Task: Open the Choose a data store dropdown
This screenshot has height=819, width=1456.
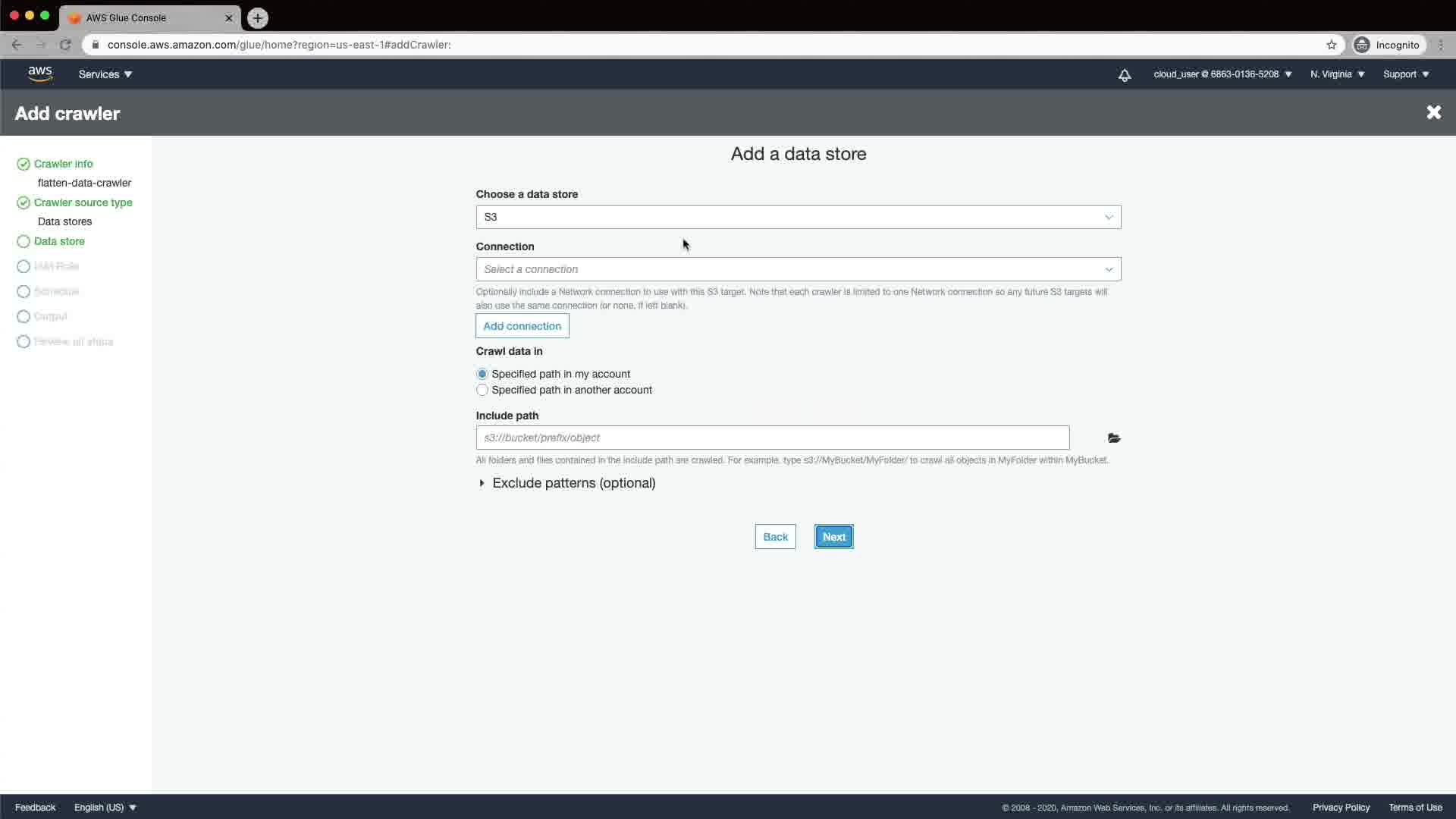Action: click(x=798, y=217)
